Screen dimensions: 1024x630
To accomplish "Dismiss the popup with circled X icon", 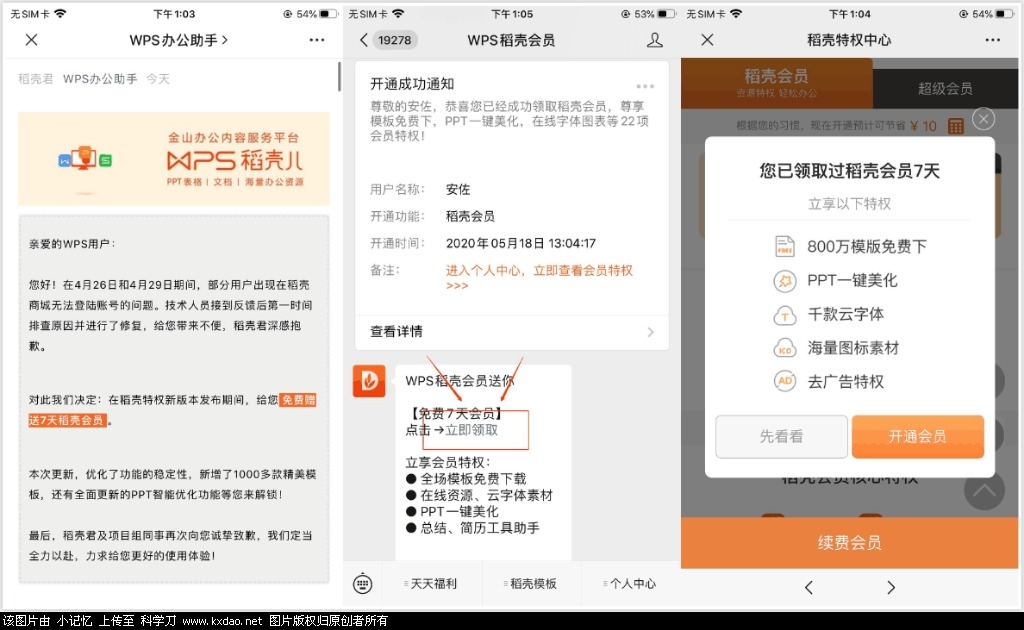I will coord(984,119).
